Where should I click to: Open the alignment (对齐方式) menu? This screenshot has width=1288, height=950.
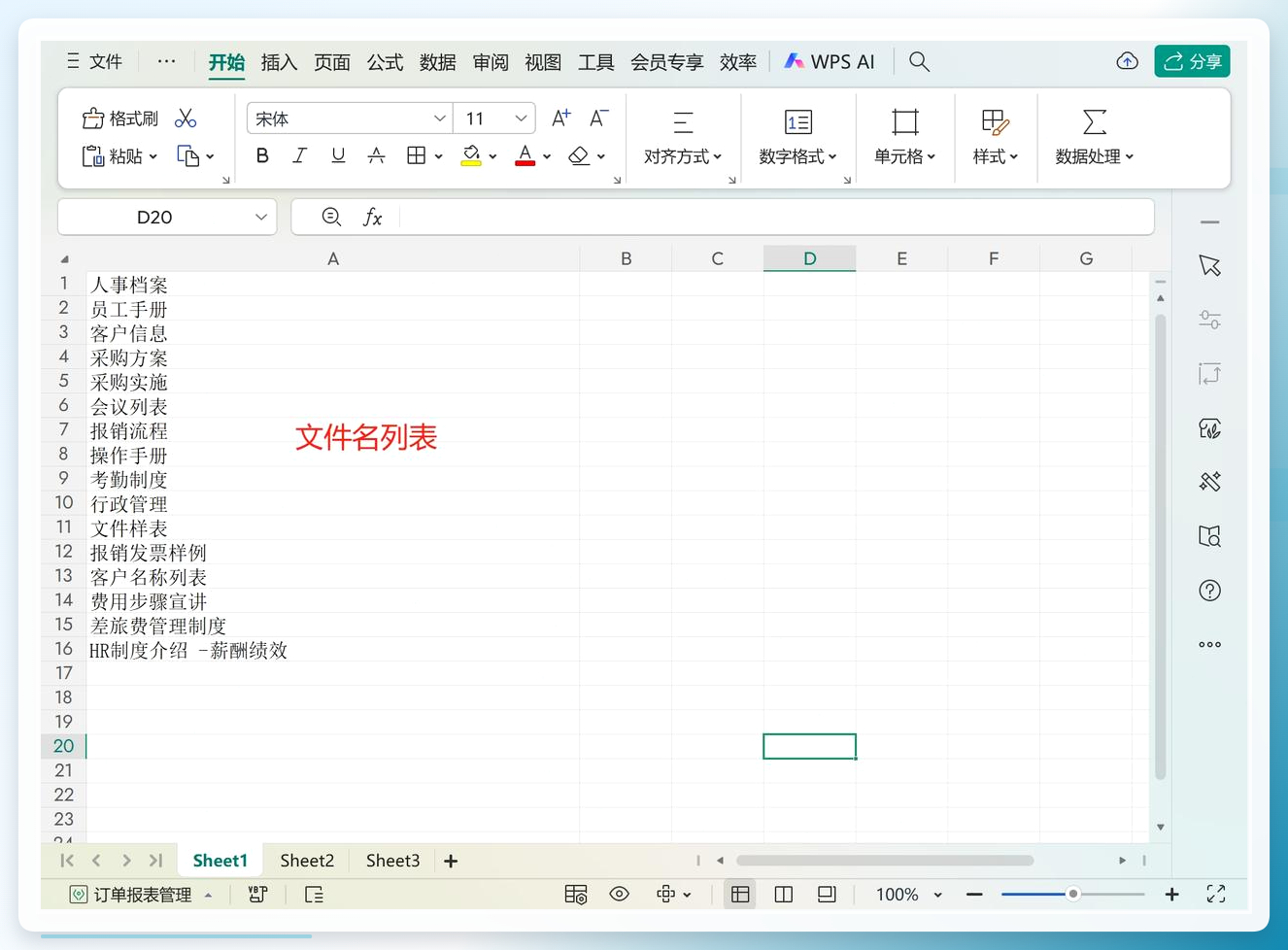pyautogui.click(x=683, y=138)
